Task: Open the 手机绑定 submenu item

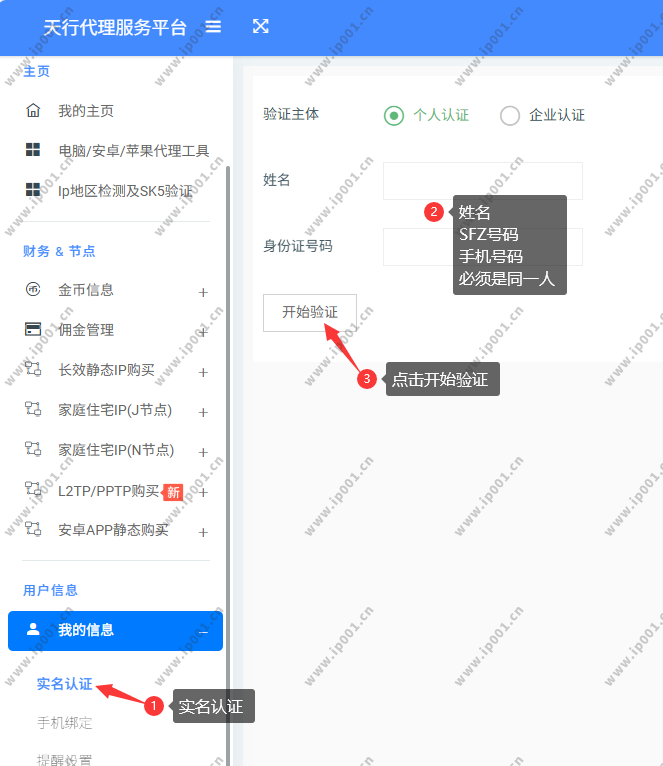Action: tap(64, 723)
